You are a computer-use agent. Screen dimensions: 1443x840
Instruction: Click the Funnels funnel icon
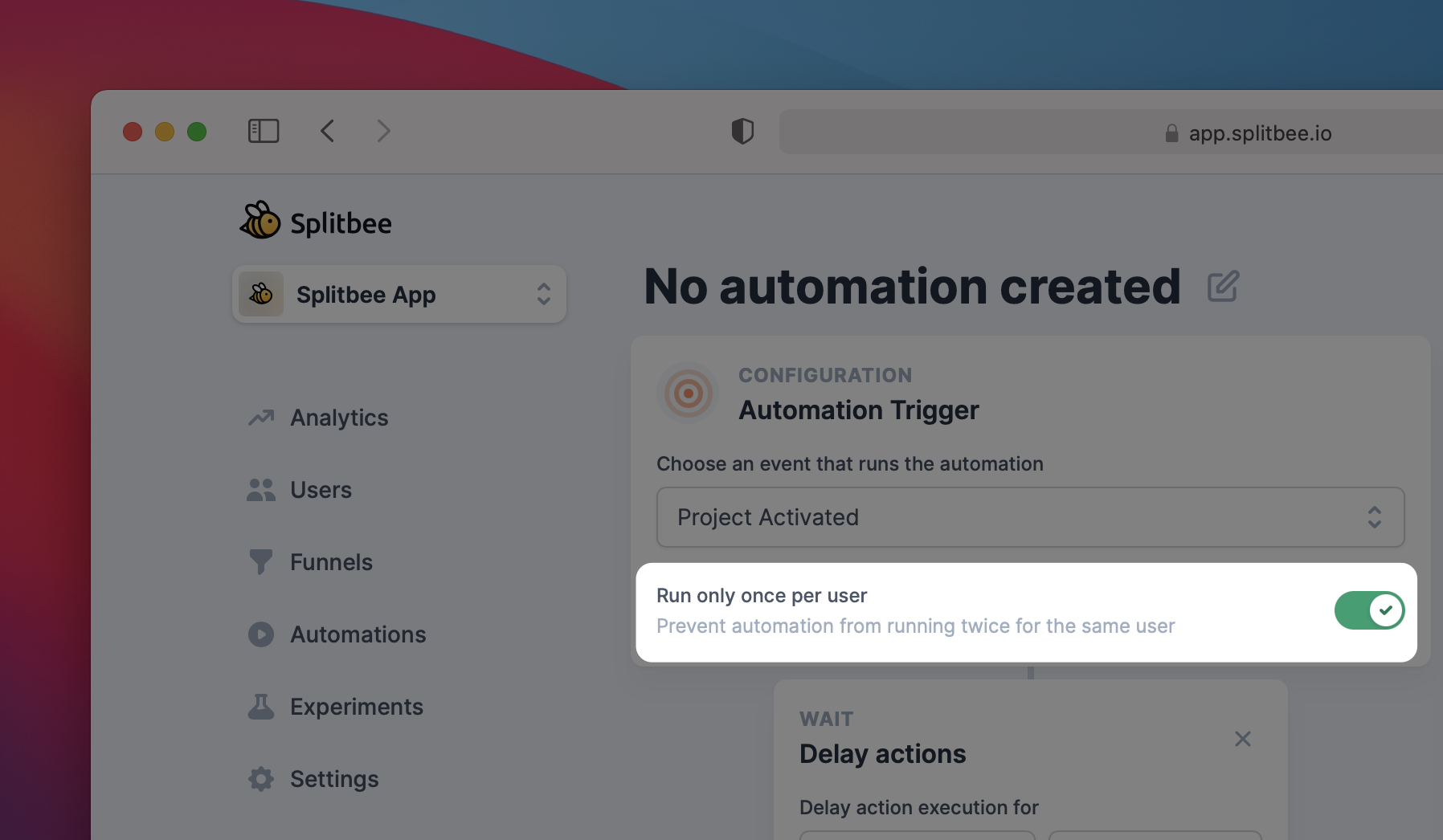click(x=261, y=562)
